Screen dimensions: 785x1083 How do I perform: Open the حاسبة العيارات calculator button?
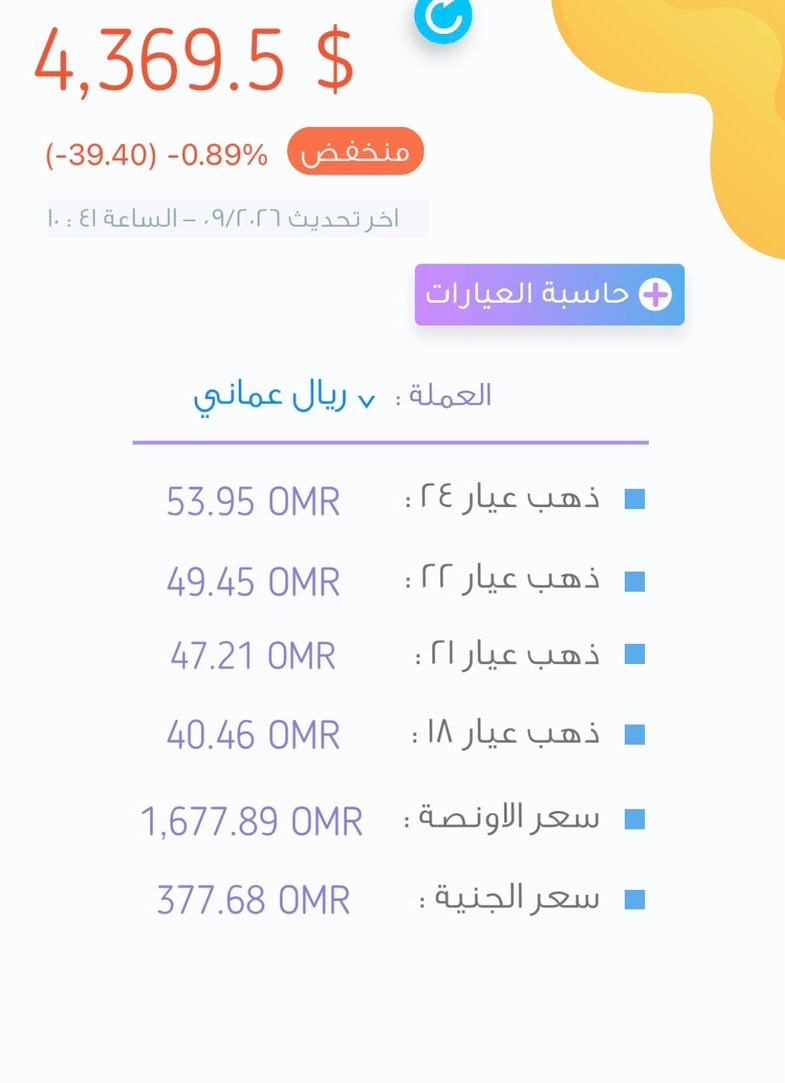pyautogui.click(x=550, y=294)
